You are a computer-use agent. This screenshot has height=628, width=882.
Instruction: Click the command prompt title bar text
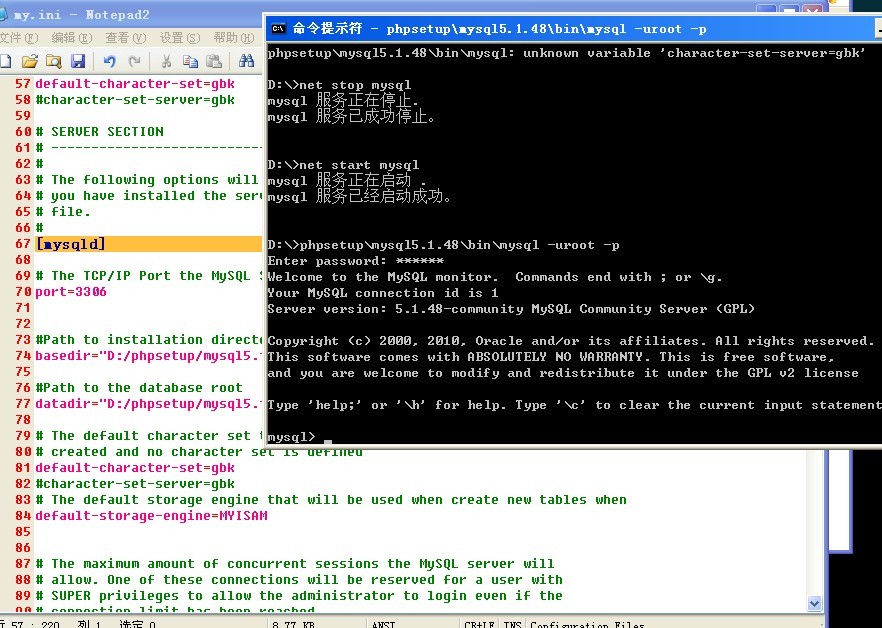[500, 29]
